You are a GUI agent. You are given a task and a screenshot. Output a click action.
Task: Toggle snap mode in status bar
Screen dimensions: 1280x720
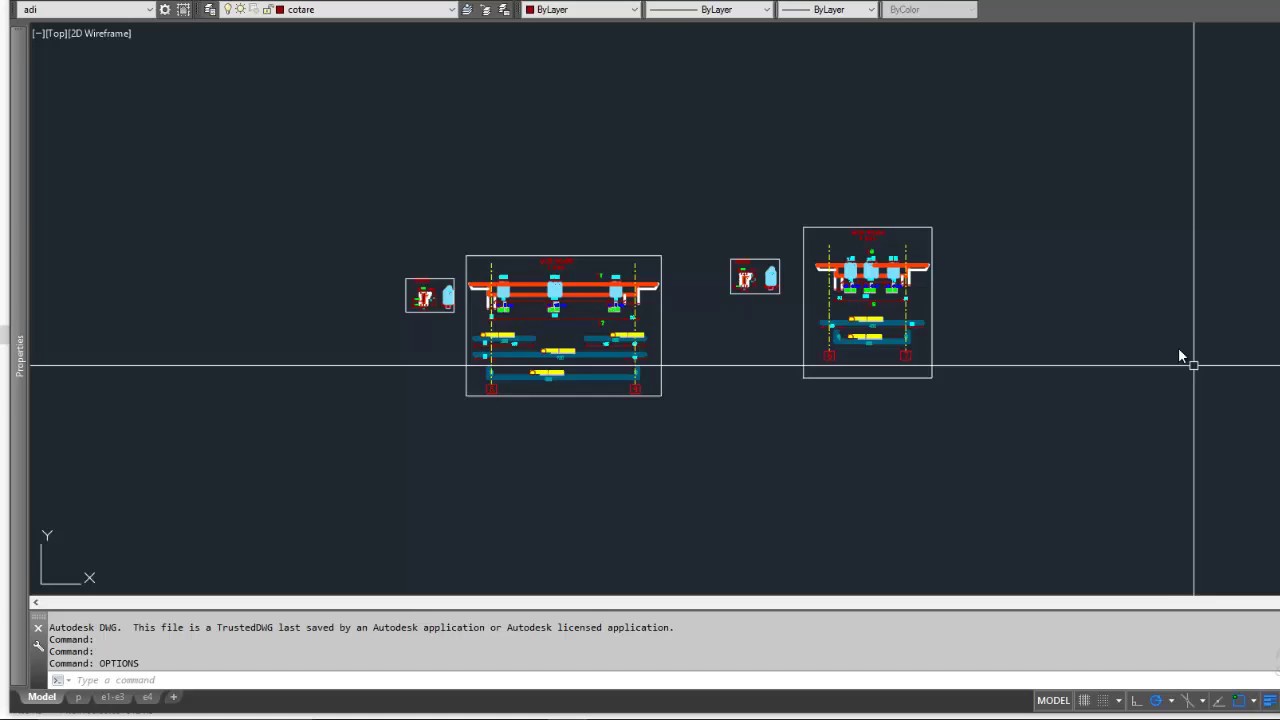(1103, 700)
